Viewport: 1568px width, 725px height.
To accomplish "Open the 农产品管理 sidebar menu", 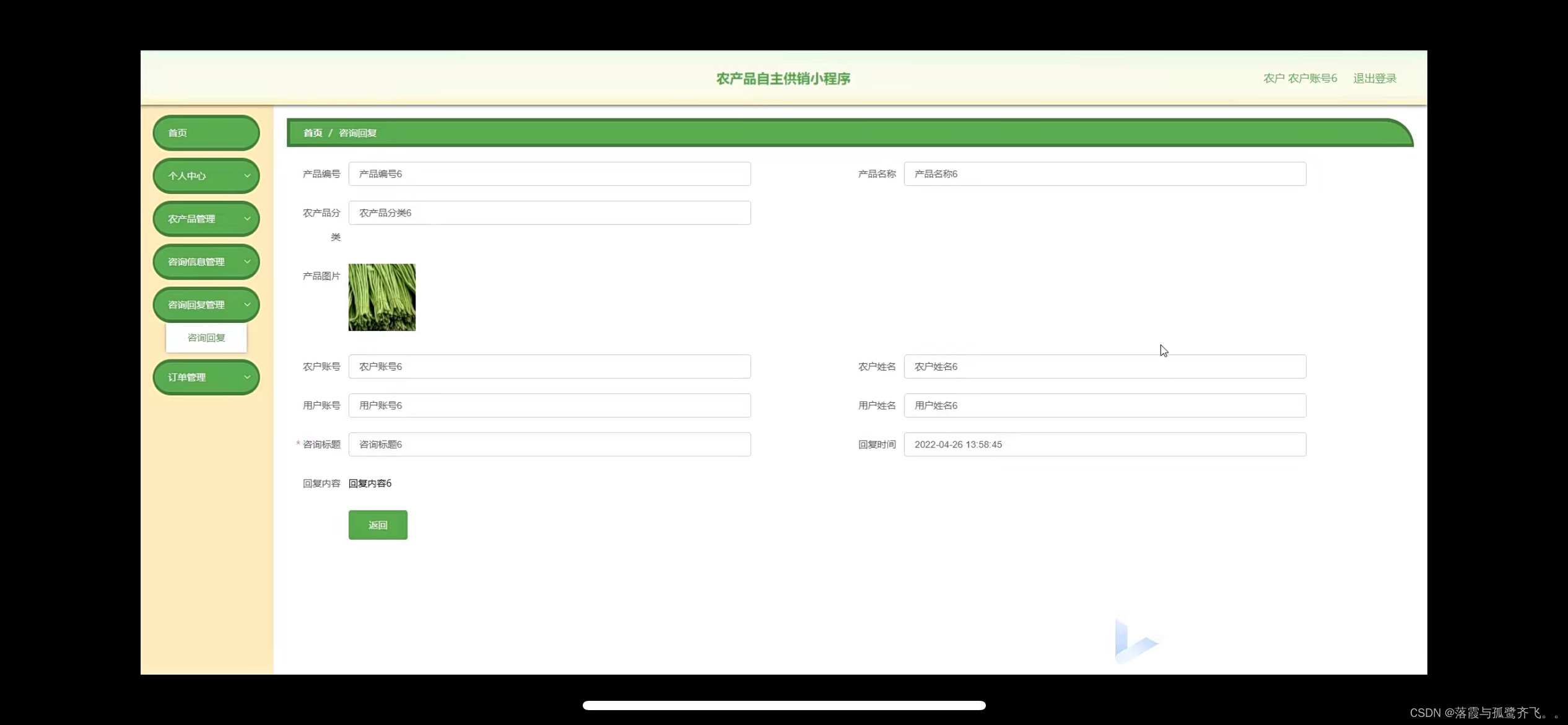I will (x=206, y=219).
